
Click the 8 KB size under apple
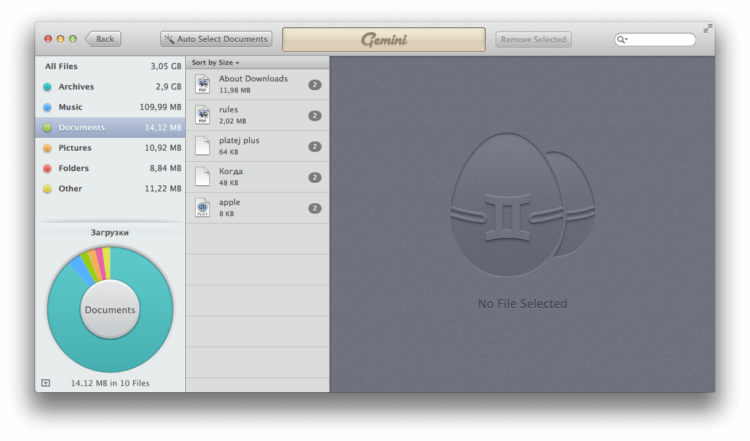(227, 214)
